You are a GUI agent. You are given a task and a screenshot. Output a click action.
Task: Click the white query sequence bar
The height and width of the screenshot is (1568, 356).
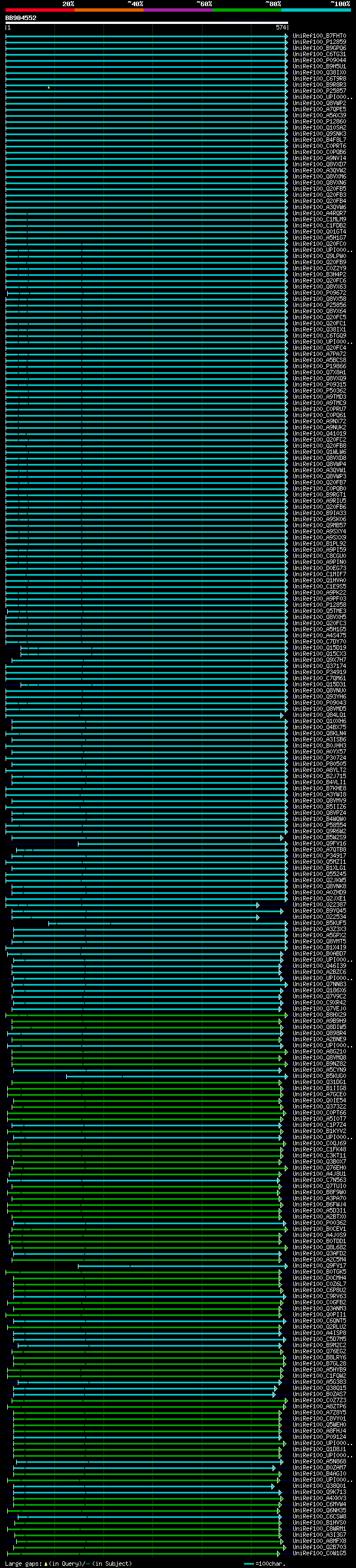pyautogui.click(x=147, y=22)
